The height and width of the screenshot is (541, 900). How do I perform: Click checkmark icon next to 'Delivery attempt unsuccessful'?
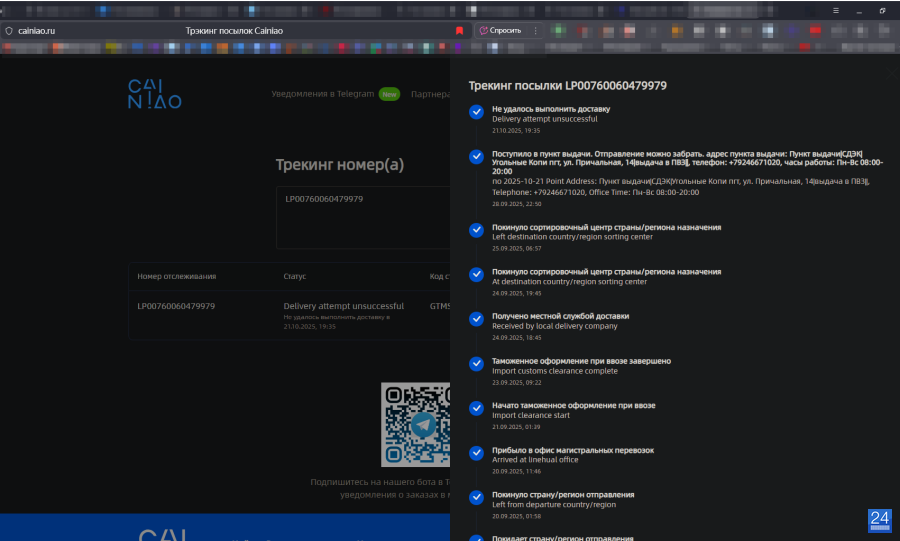[476, 112]
